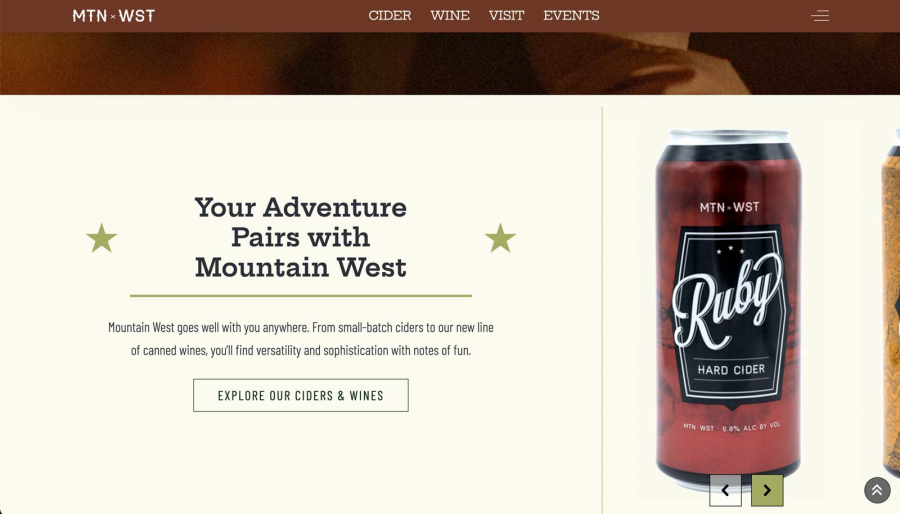Select Events in the top navigation
This screenshot has width=900, height=514.
[571, 15]
